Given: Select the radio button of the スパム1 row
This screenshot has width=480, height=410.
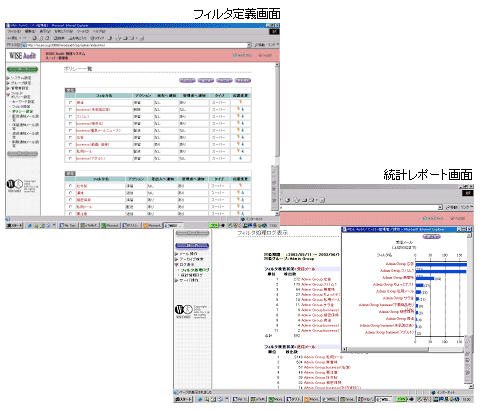Looking at the screenshot, I should coord(70,116).
